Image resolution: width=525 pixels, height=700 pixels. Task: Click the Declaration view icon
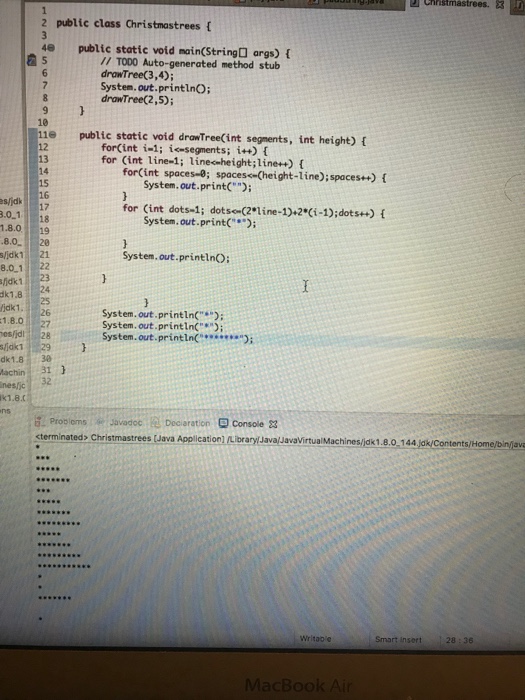155,422
